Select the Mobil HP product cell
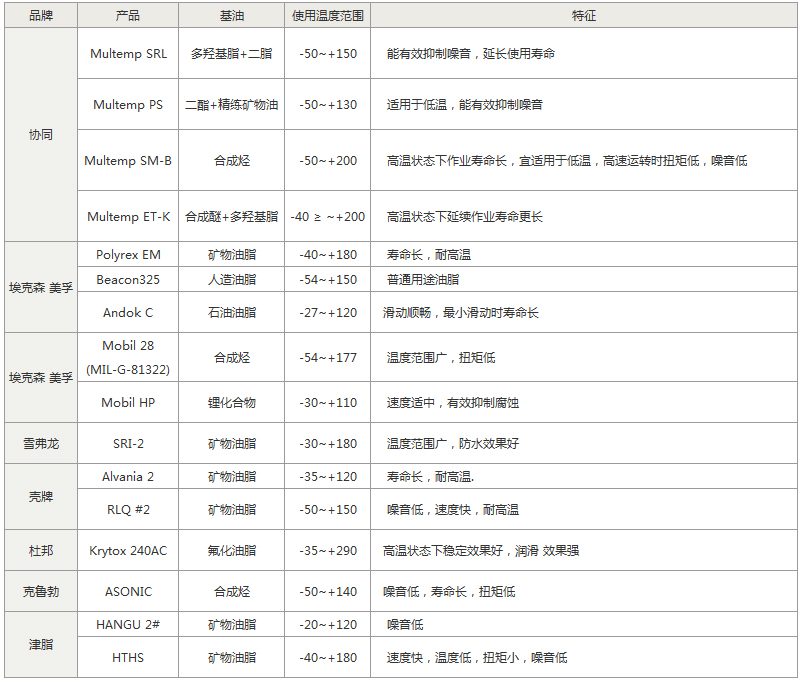This screenshot has width=800, height=682. 128,402
